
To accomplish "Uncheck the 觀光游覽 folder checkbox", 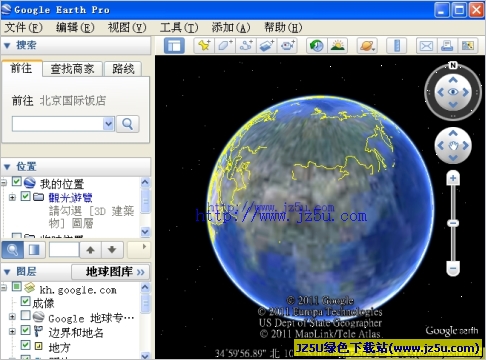I will pos(25,196).
